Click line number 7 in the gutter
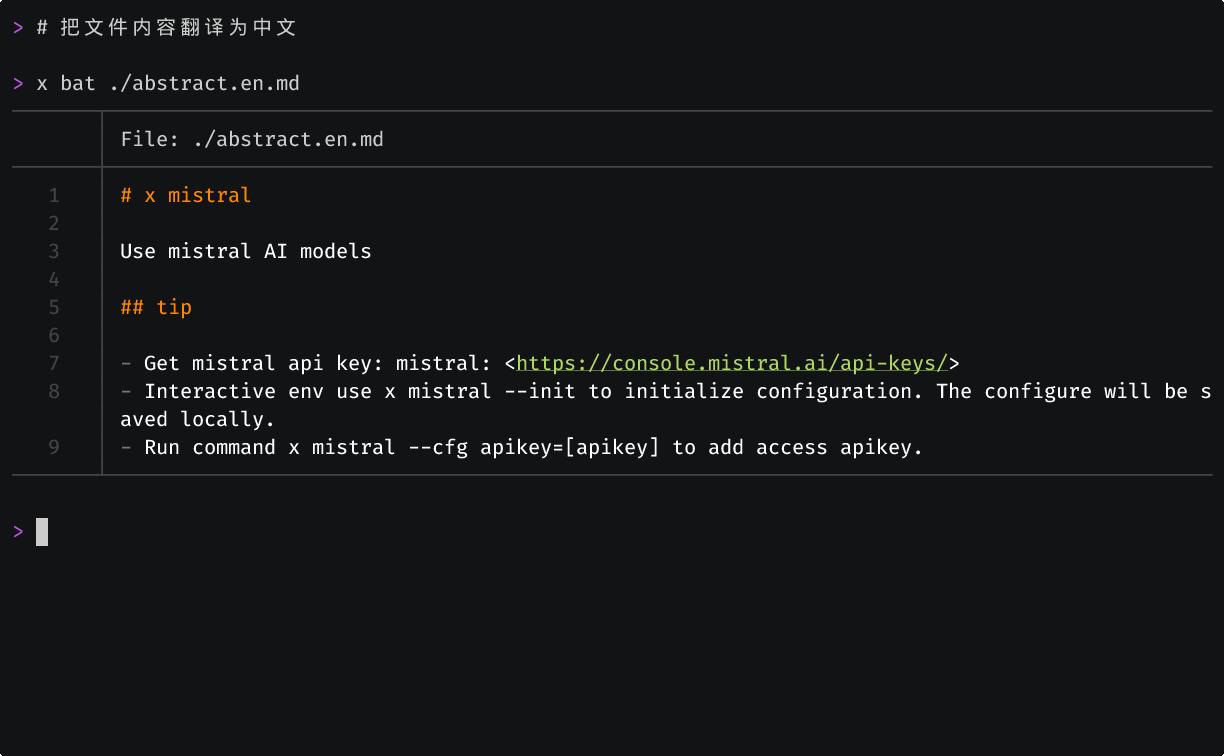 coord(54,363)
